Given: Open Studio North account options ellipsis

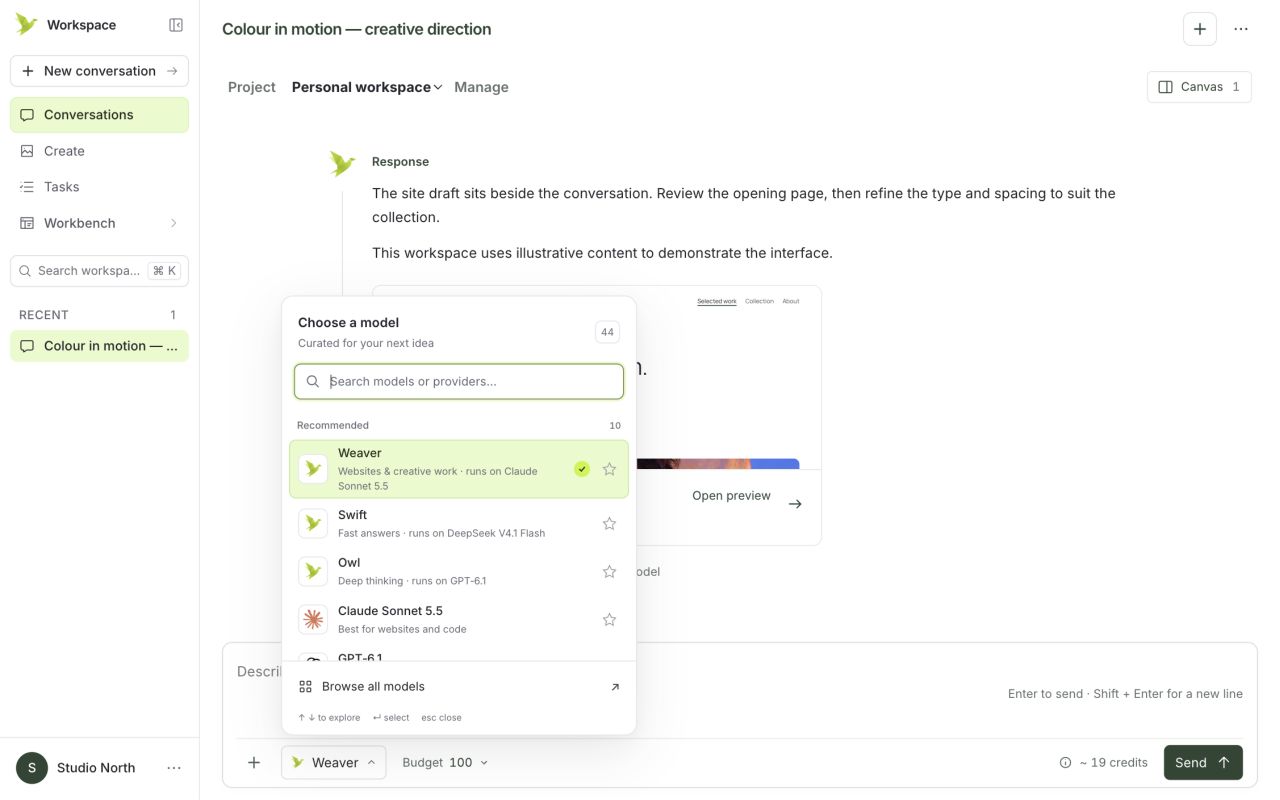Looking at the screenshot, I should [174, 768].
